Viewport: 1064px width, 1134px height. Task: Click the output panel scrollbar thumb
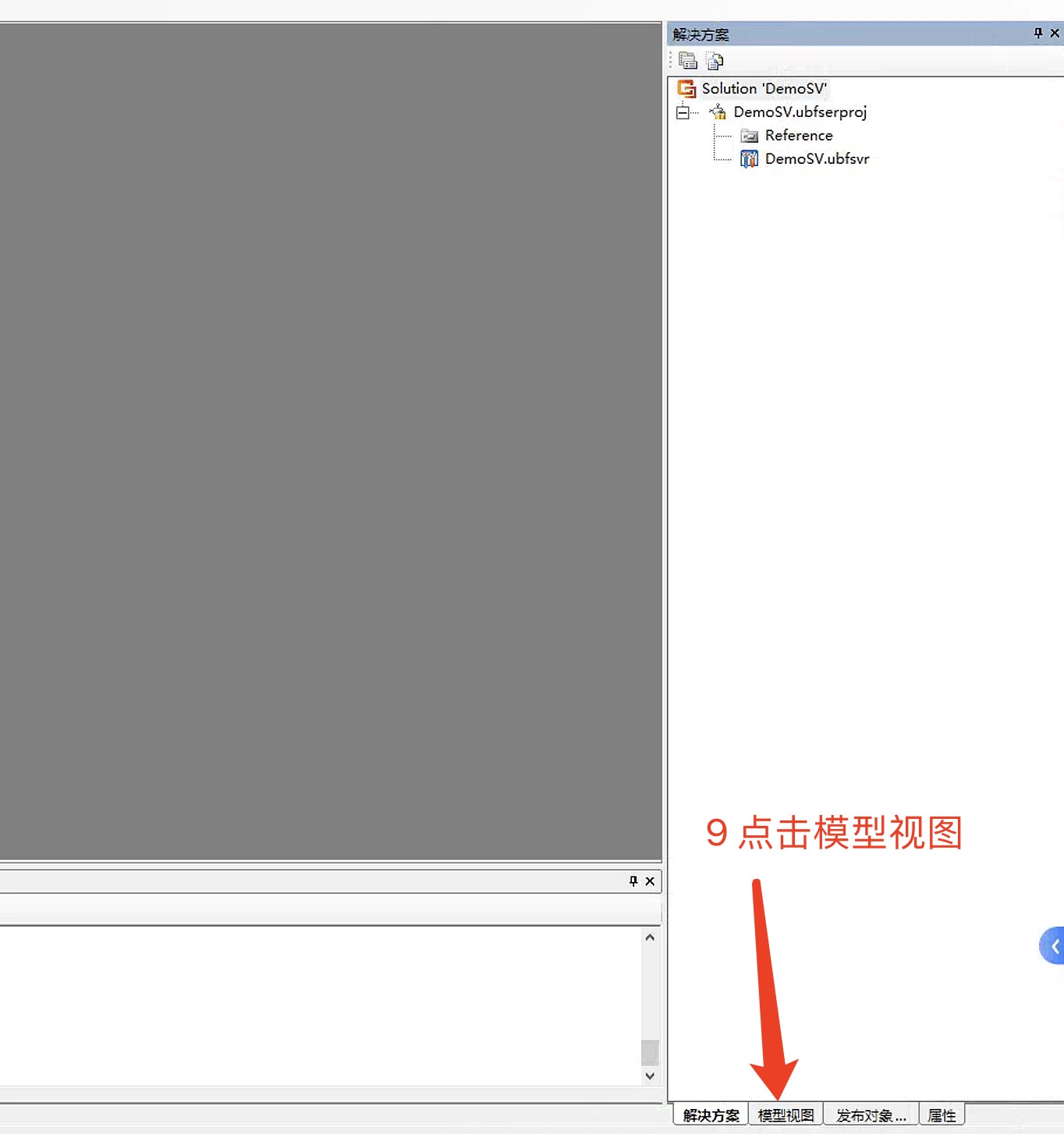[x=650, y=1052]
